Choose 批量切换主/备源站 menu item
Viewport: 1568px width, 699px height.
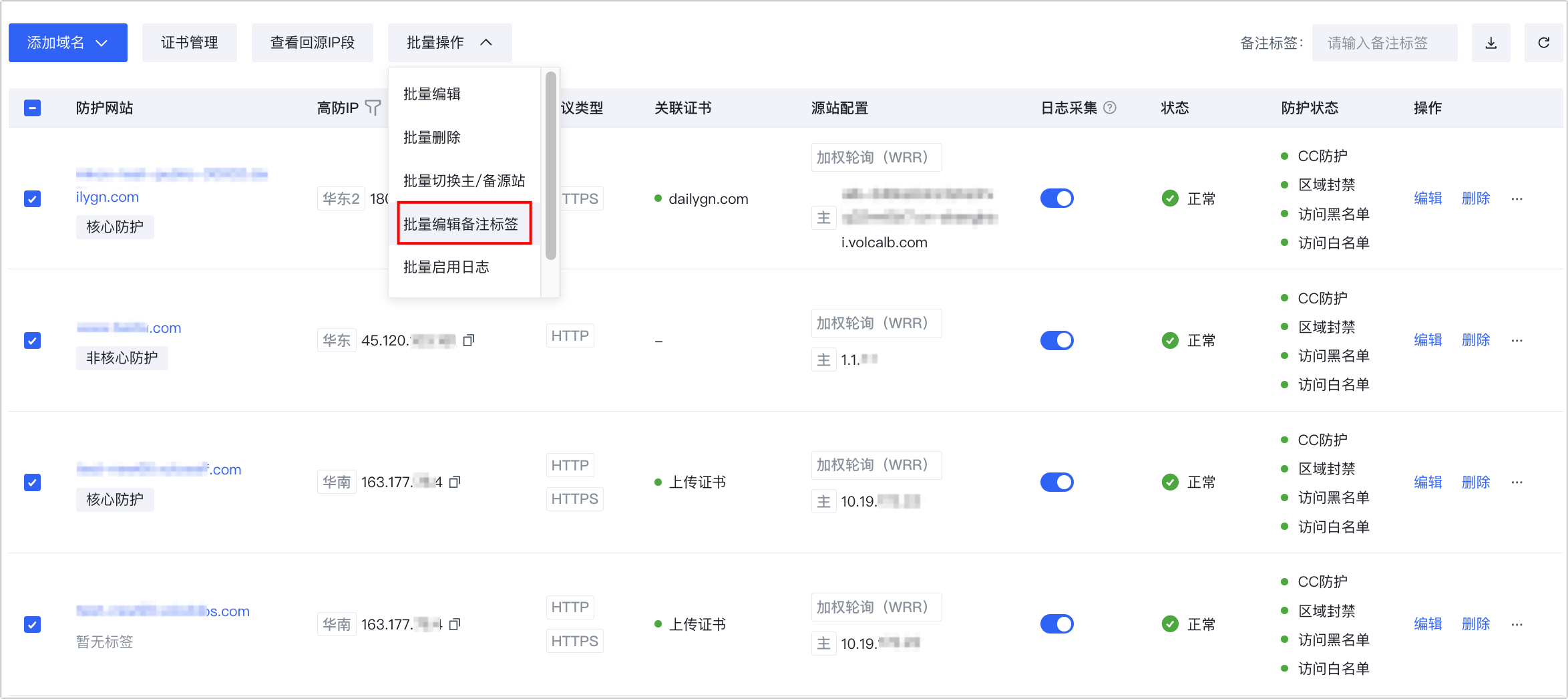coord(465,180)
